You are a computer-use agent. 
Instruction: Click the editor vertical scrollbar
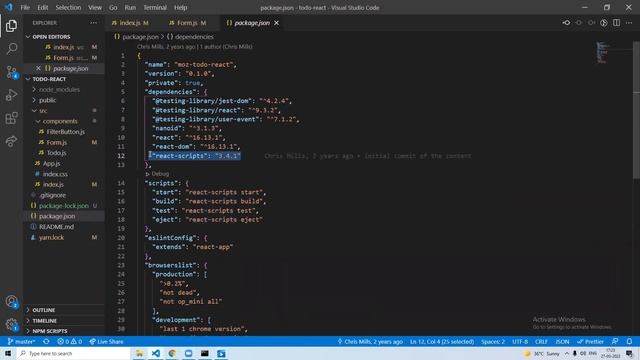tap(636, 110)
